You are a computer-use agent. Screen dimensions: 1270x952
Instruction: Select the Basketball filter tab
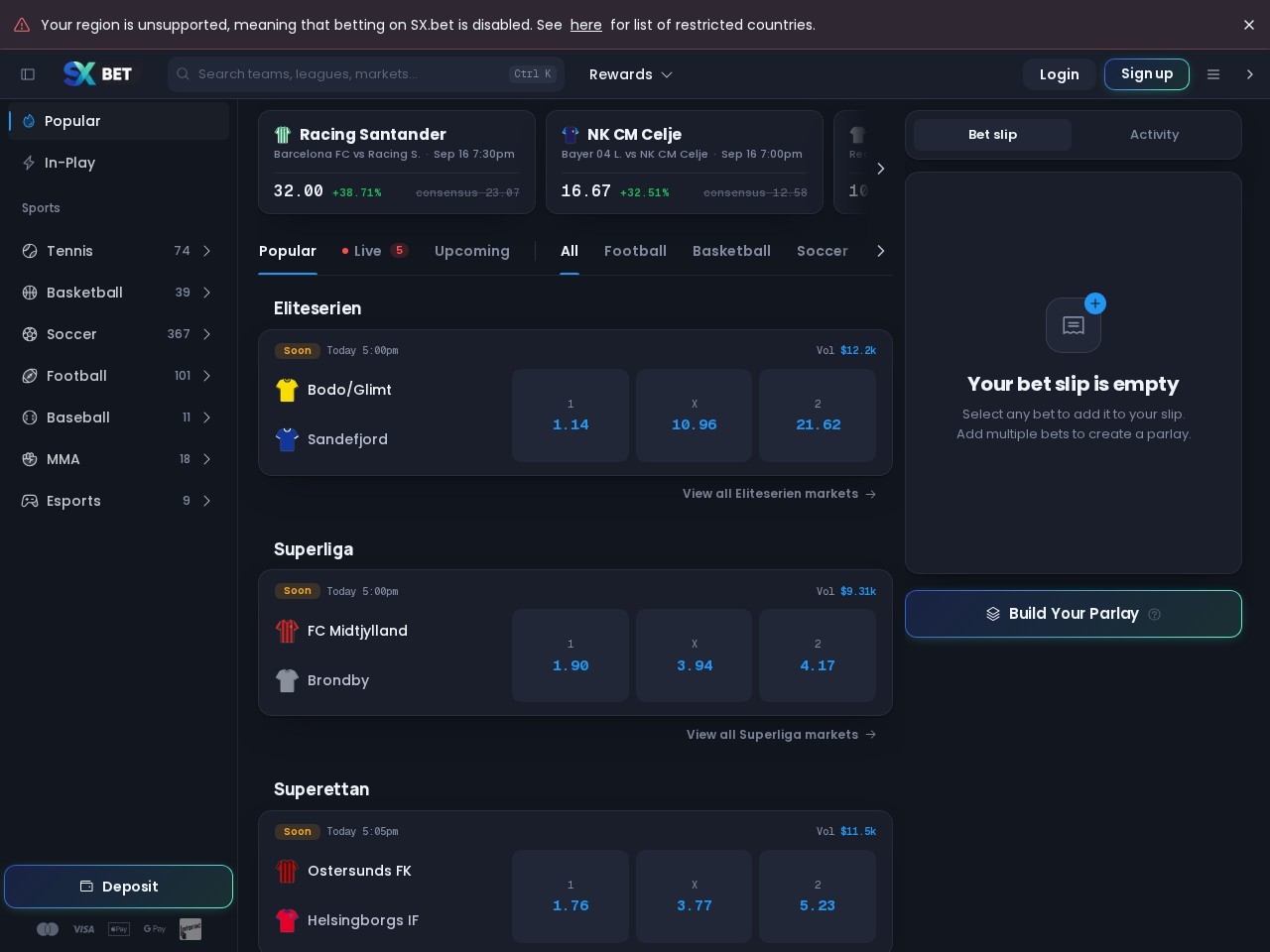coord(731,251)
